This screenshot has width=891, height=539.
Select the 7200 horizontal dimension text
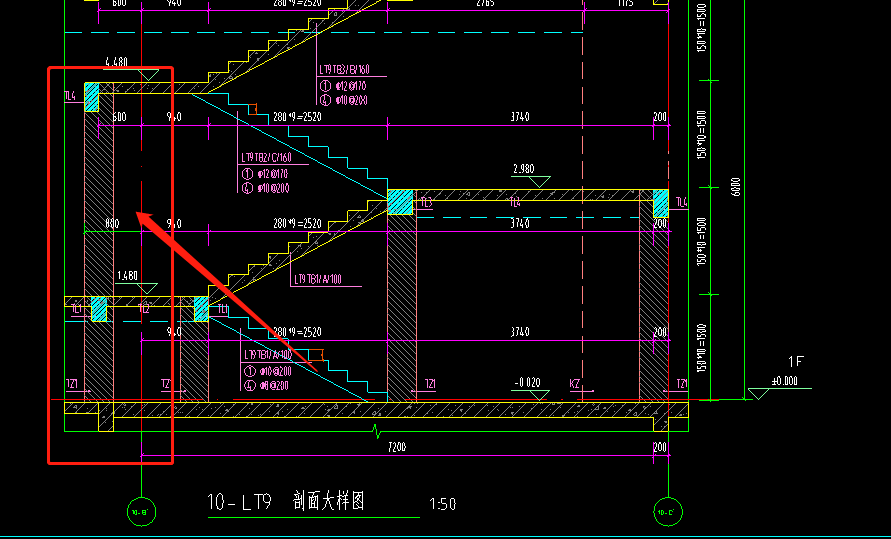[397, 448]
